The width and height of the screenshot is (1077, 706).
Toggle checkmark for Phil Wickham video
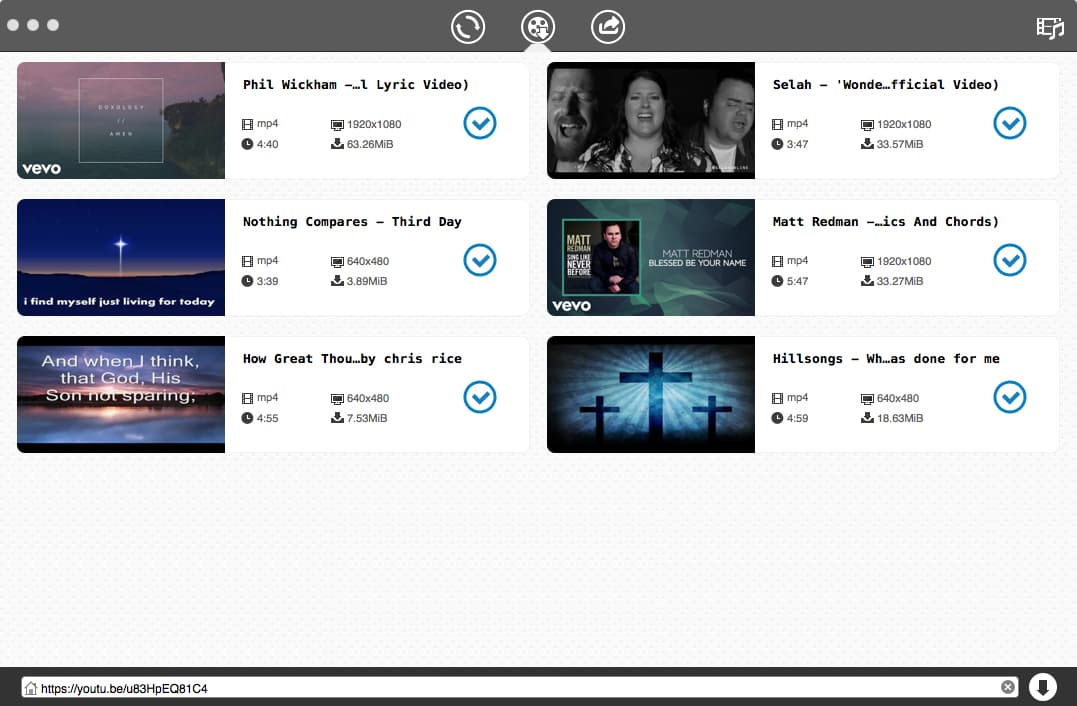pos(479,123)
